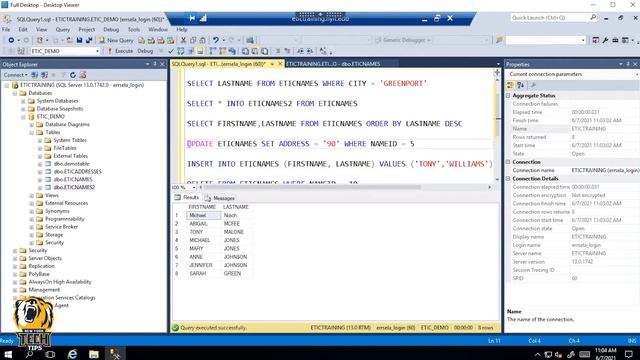Viewport: 640px width, 360px height.
Task: Click the Paste icon in toolbar
Action: coord(202,40)
